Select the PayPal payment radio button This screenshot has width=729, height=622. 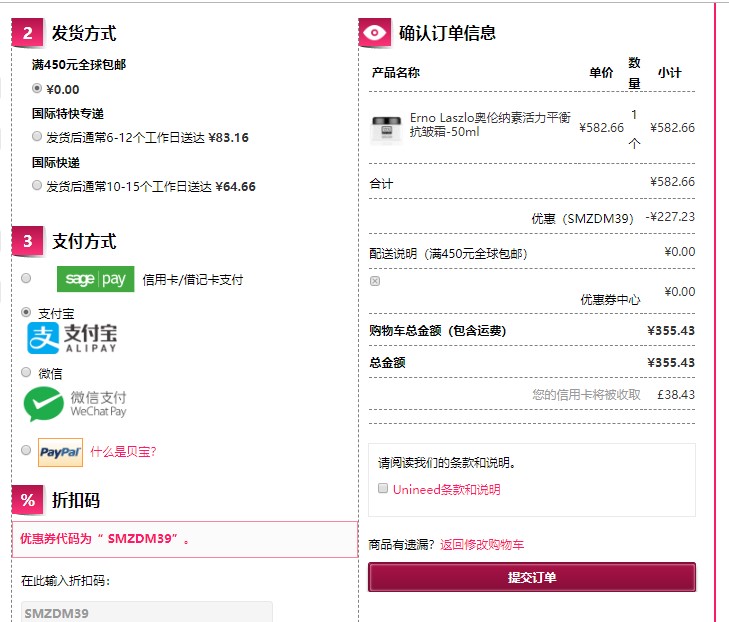(x=26, y=450)
